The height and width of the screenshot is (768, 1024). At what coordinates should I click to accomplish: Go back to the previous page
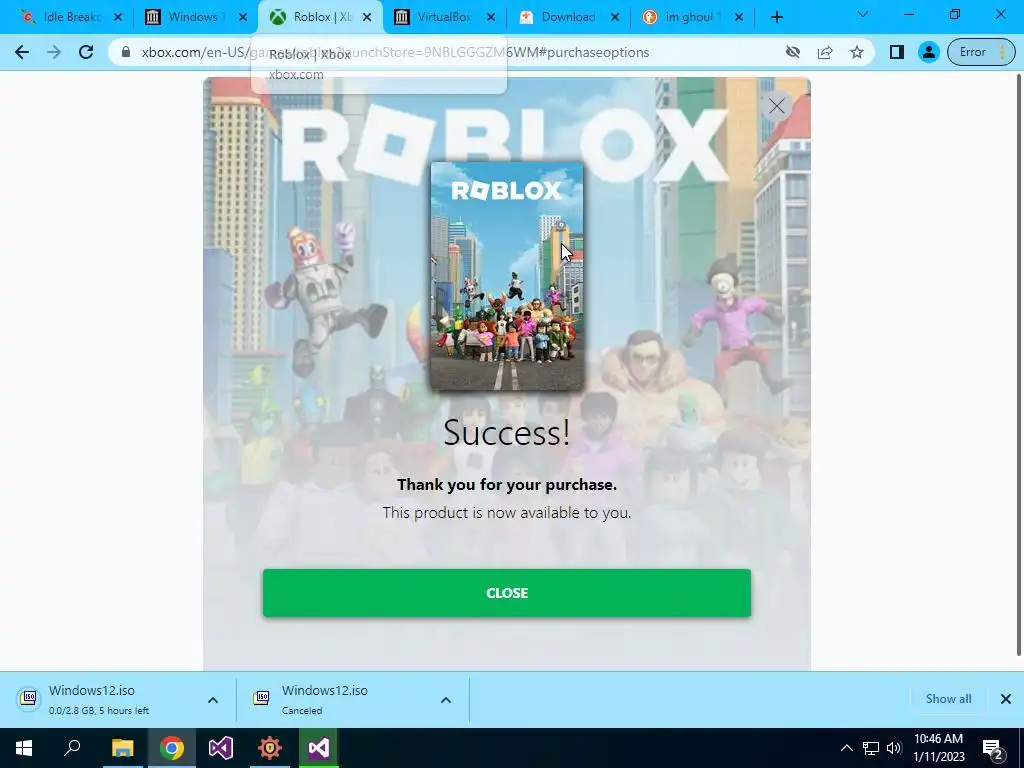(22, 52)
